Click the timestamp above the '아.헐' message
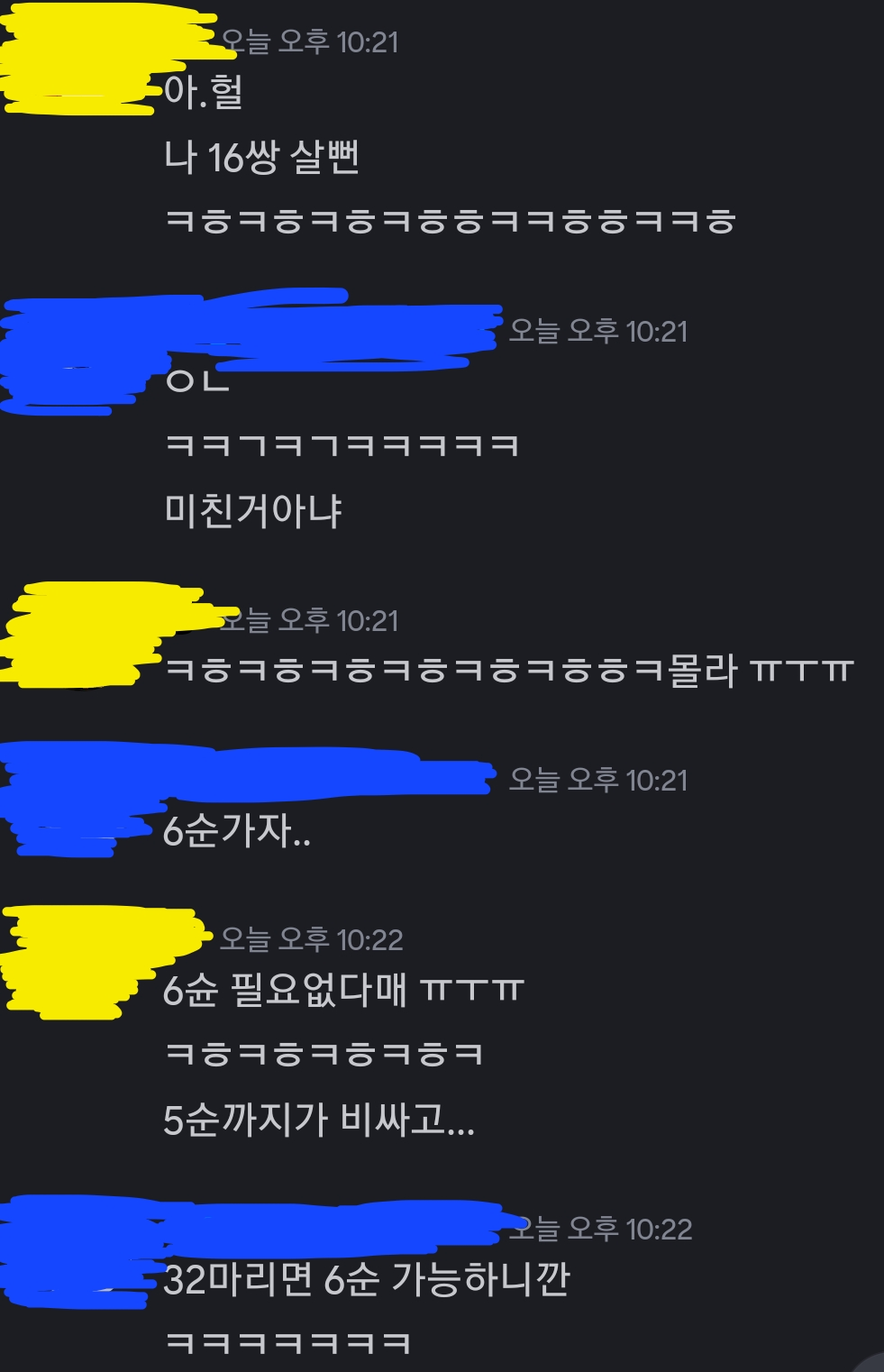The width and height of the screenshot is (884, 1372). coord(309,41)
